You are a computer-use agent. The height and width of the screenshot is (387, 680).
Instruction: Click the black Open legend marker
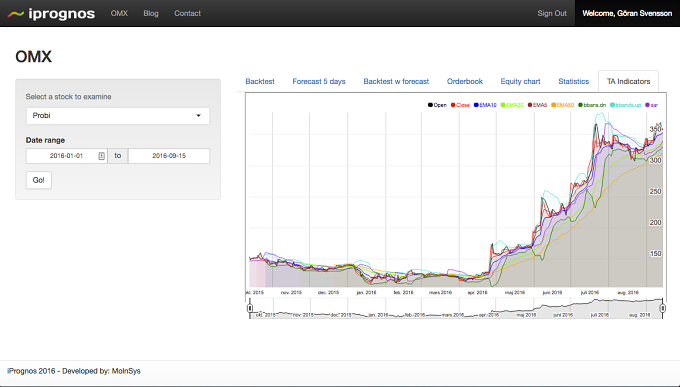pyautogui.click(x=430, y=105)
